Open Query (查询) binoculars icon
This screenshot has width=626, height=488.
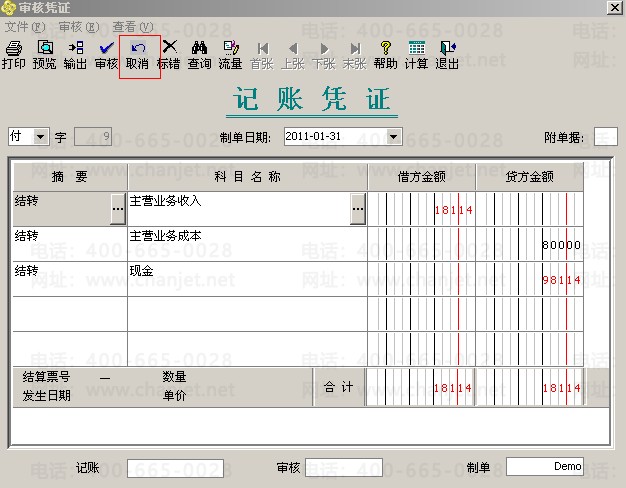click(199, 54)
